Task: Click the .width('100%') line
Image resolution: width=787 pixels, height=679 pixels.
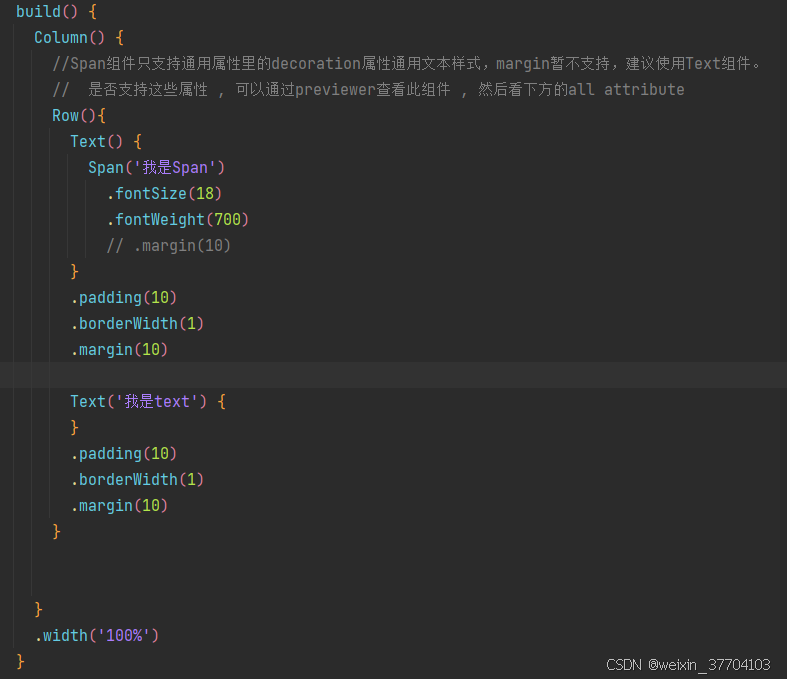Action: pyautogui.click(x=97, y=636)
